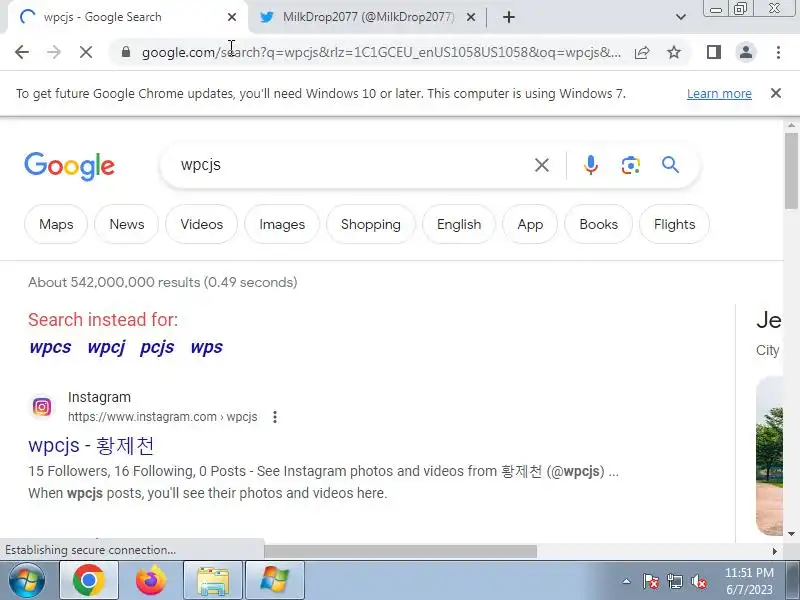Image resolution: width=800 pixels, height=600 pixels.
Task: Click the instagram.com › wpcjs URL
Action: (163, 417)
